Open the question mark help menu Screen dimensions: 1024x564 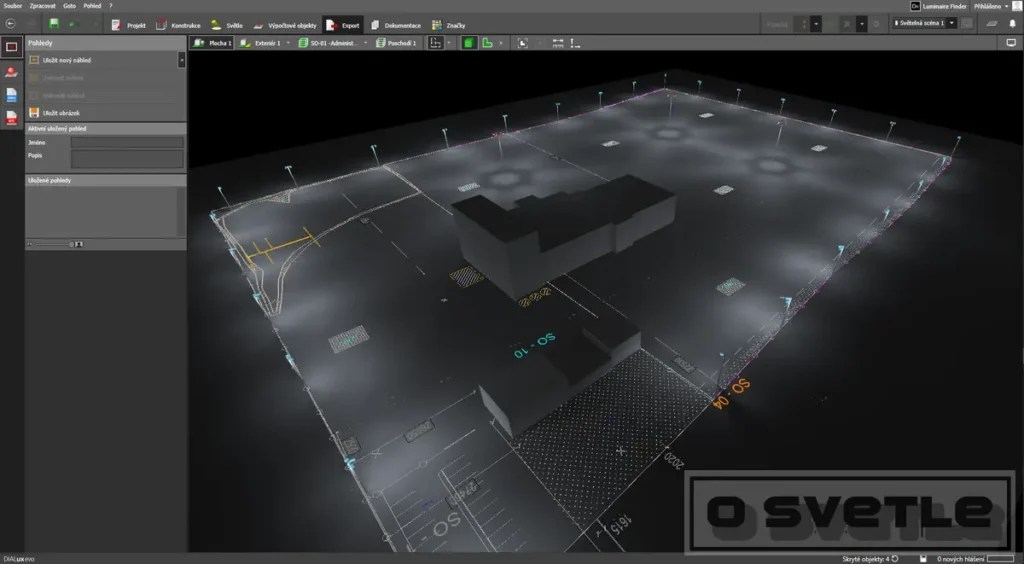tap(110, 6)
